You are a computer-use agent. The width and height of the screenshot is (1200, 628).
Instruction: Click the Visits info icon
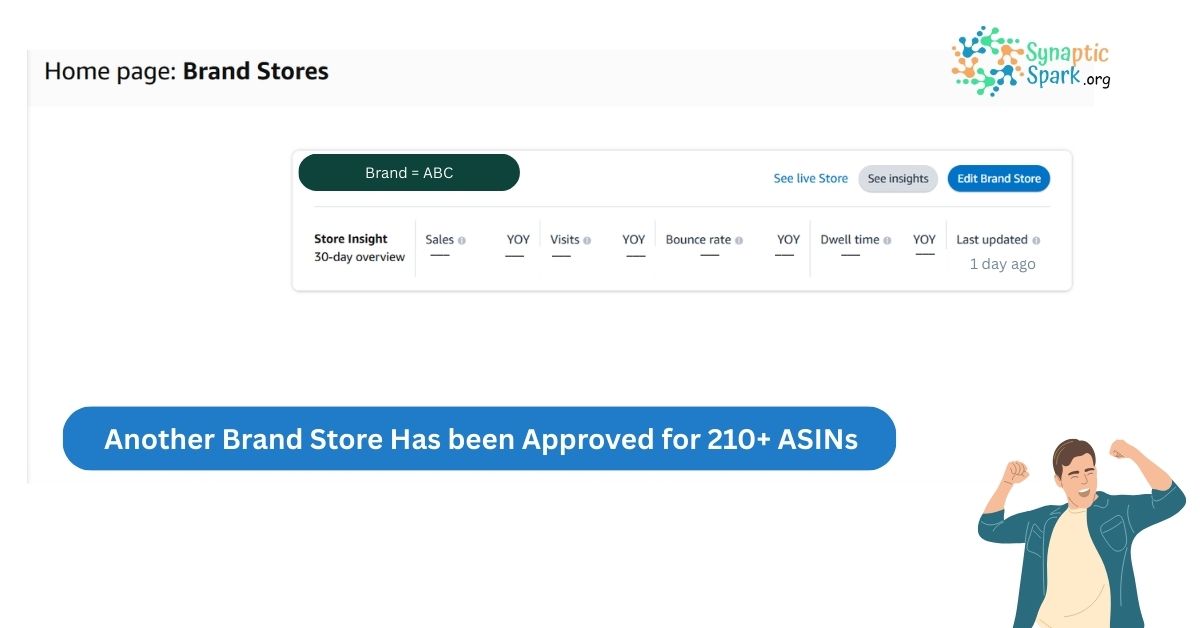click(587, 239)
